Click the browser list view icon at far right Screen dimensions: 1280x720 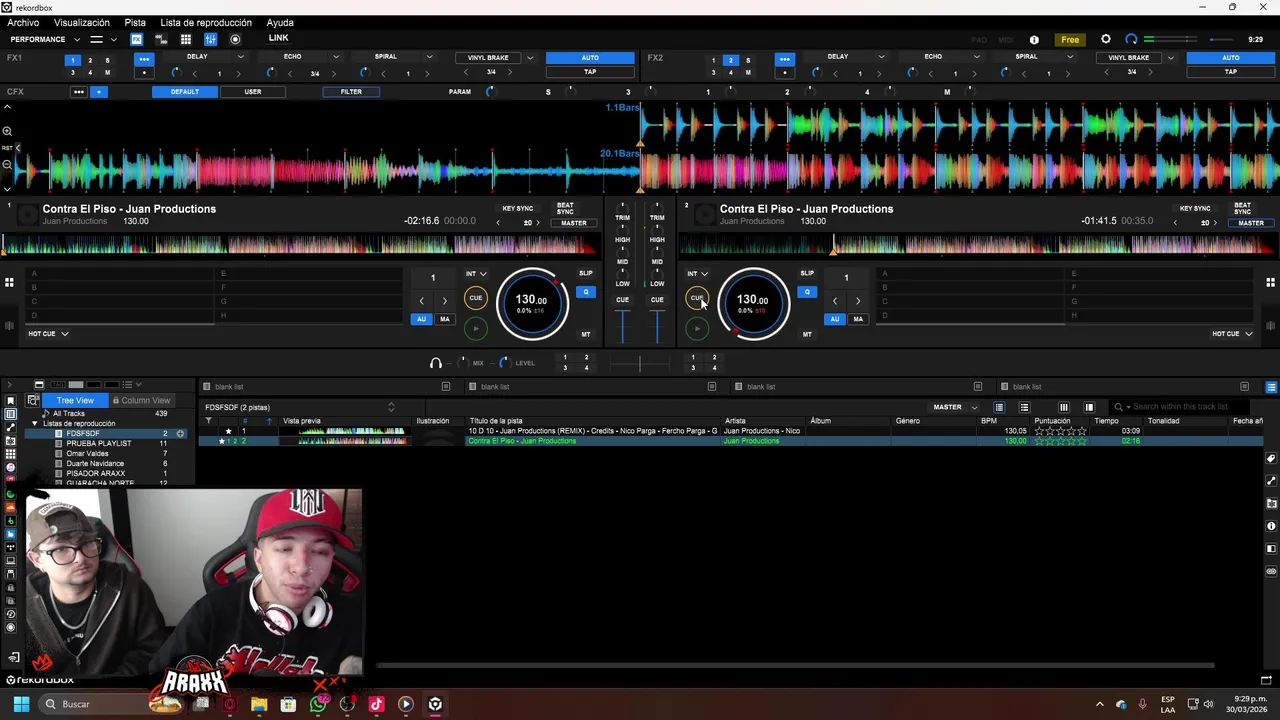[1271, 387]
